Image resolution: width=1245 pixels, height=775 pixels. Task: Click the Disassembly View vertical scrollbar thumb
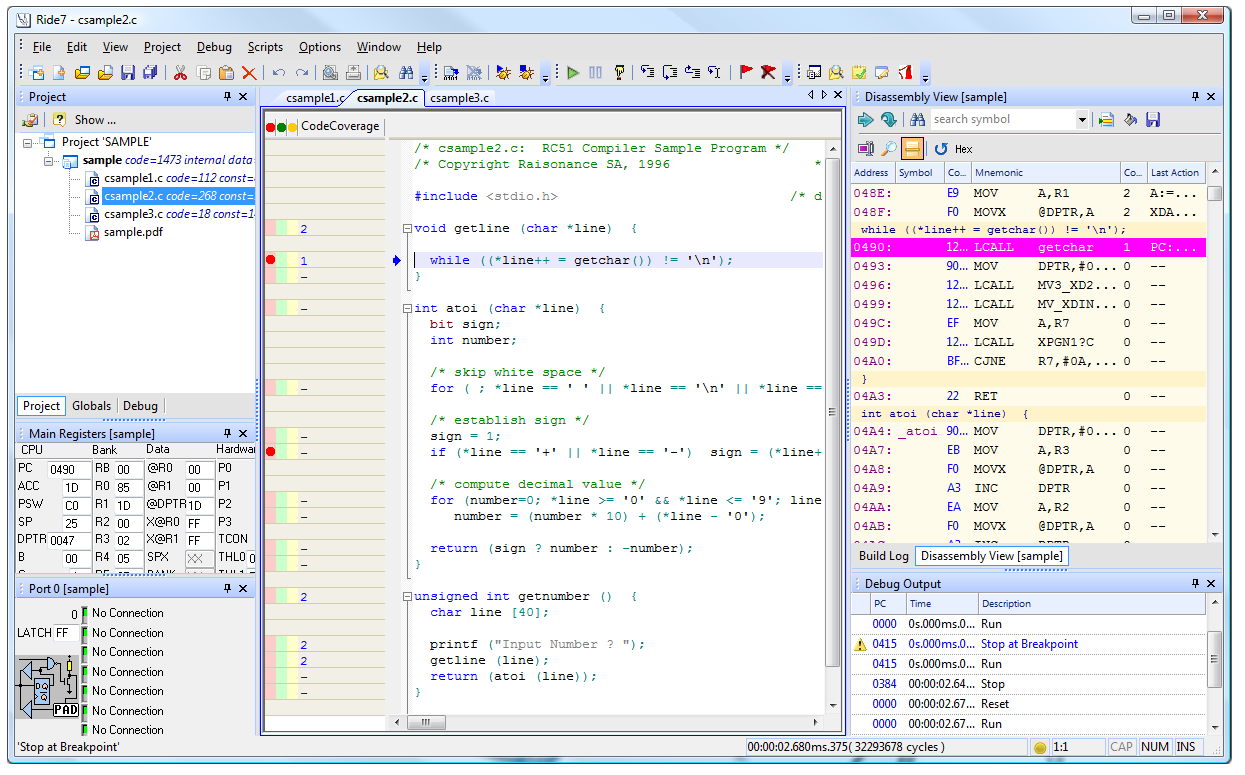(1214, 195)
